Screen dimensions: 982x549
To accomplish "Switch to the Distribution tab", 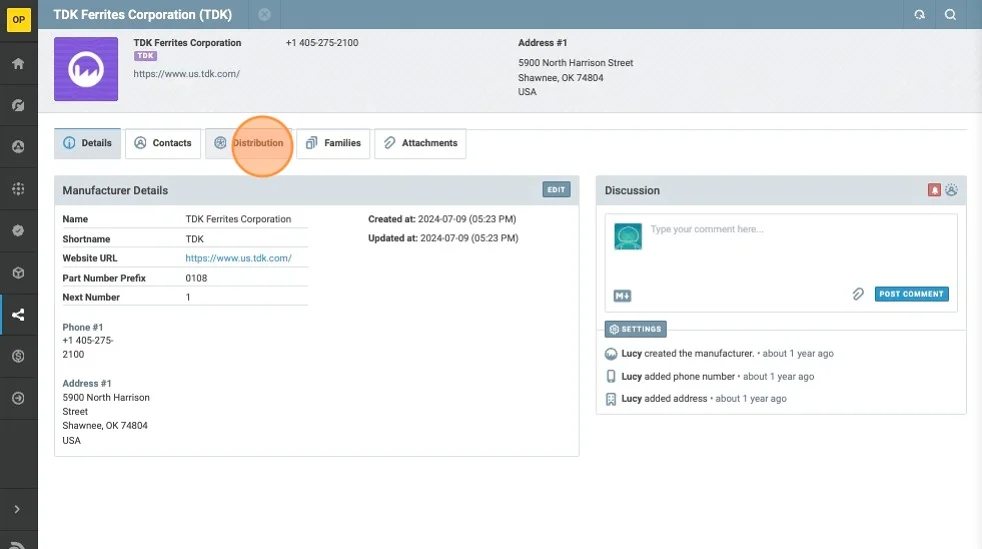I will point(249,143).
